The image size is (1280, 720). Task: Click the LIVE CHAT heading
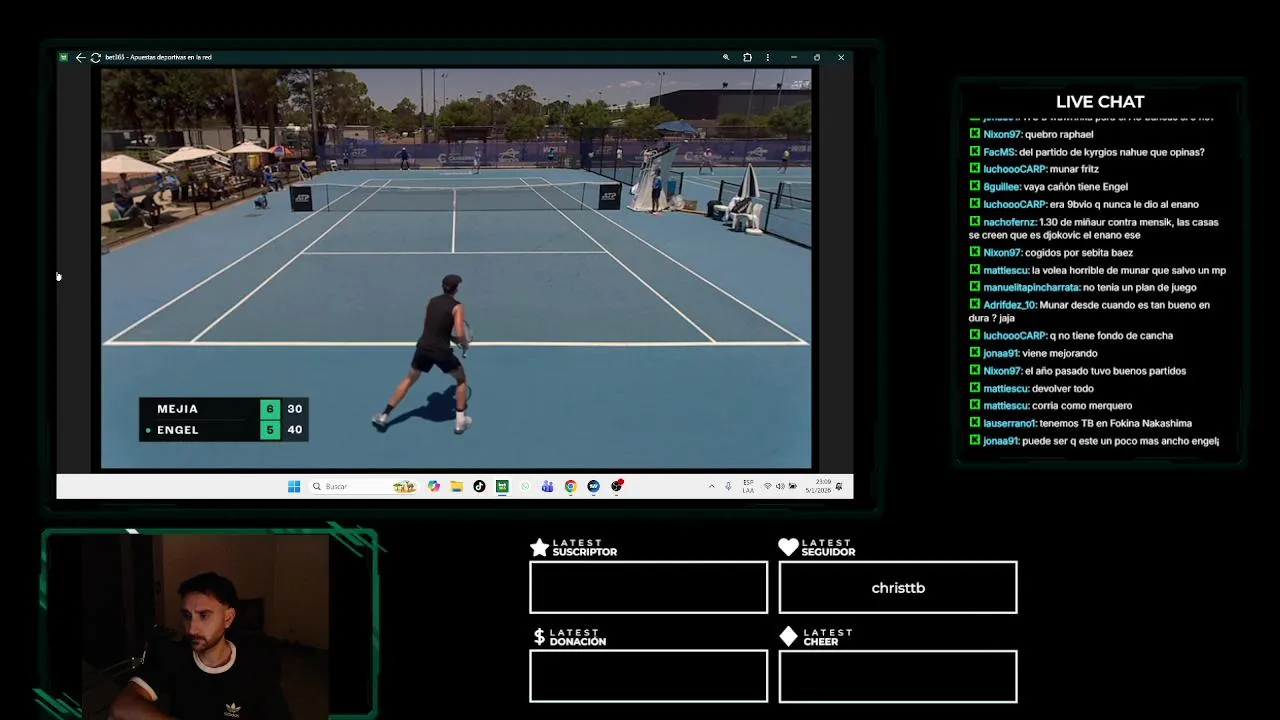[1100, 102]
